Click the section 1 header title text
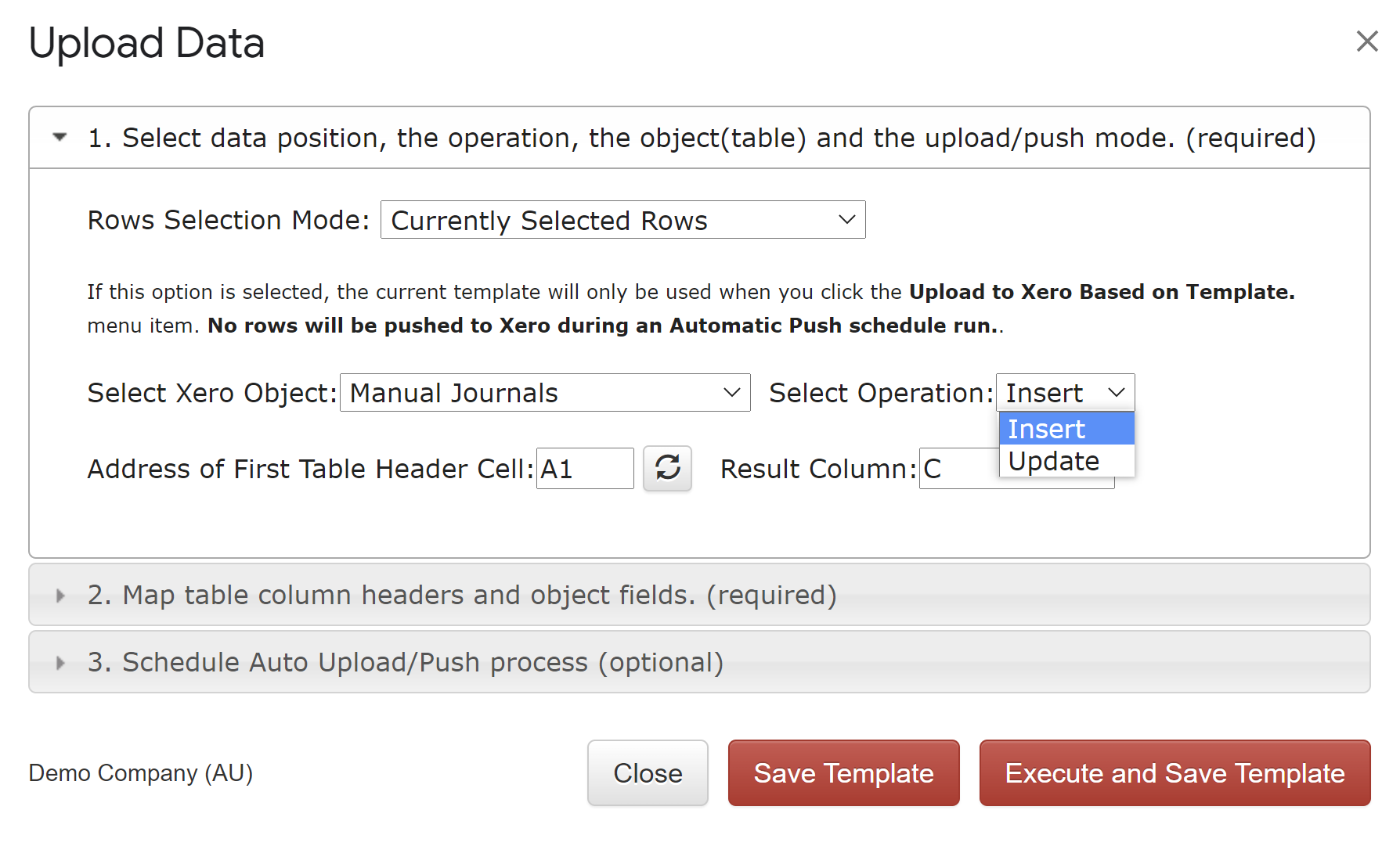This screenshot has width=1400, height=846. 702,138
